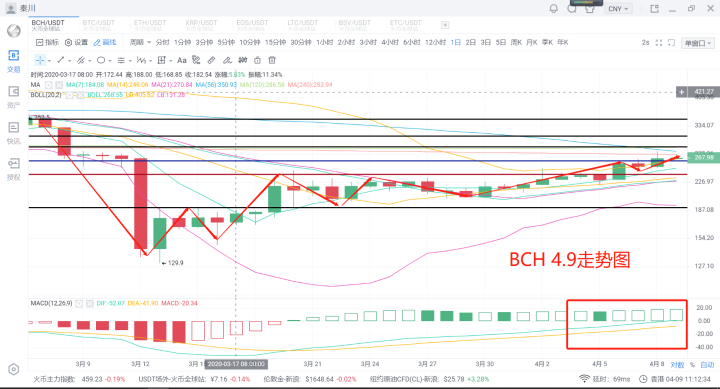Open BOLL indicator settings gear

tap(69, 95)
